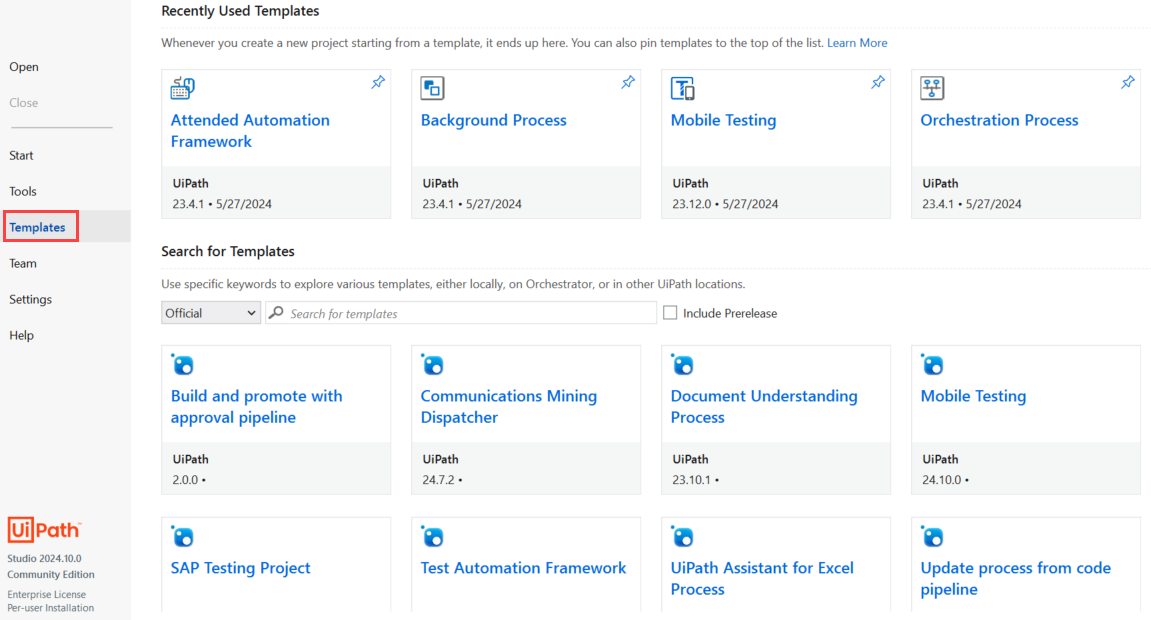
Task: Click the Background Process template icon
Action: [x=432, y=88]
